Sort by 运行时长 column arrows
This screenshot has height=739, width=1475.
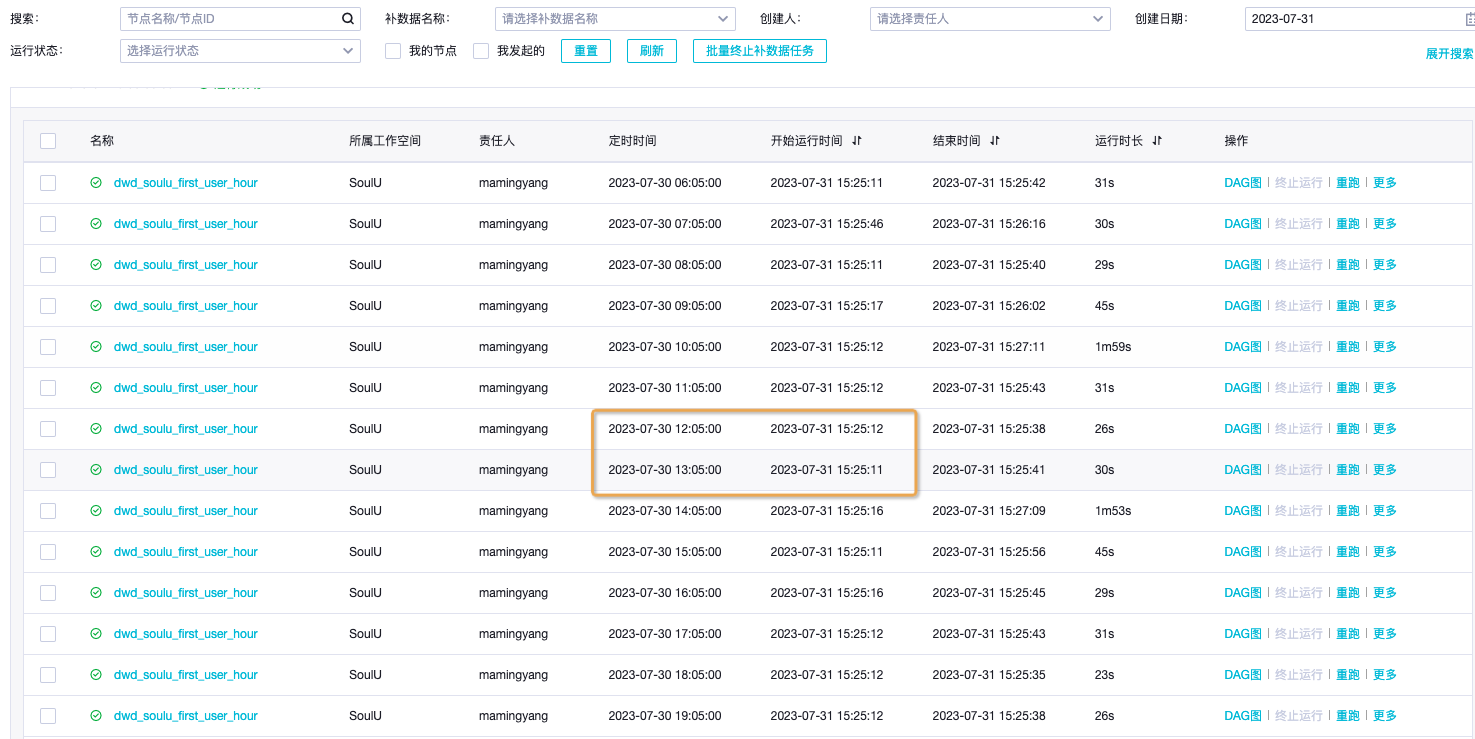1157,141
